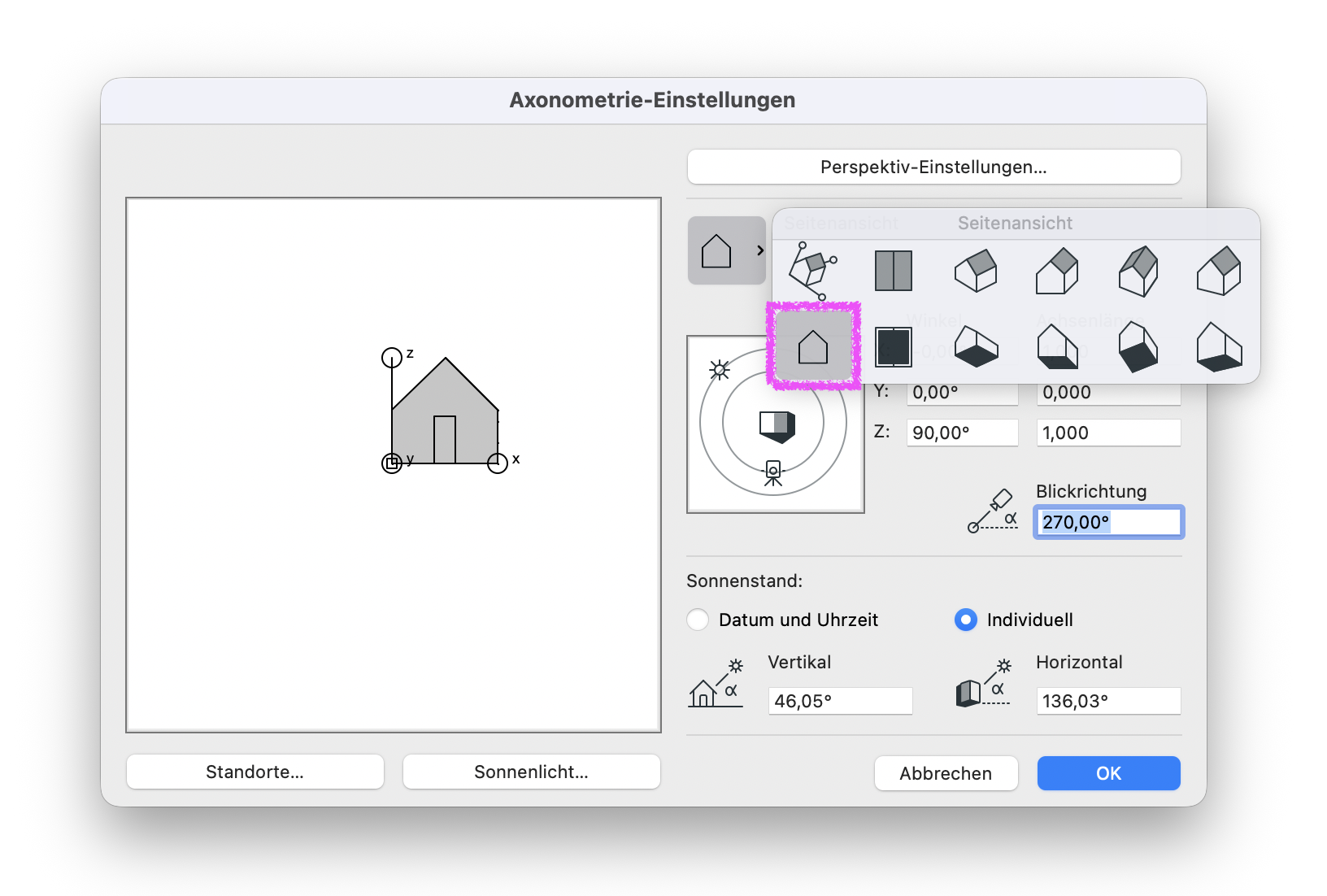Select the custom axonometry icon with axis handles
1327x896 pixels.
click(812, 271)
